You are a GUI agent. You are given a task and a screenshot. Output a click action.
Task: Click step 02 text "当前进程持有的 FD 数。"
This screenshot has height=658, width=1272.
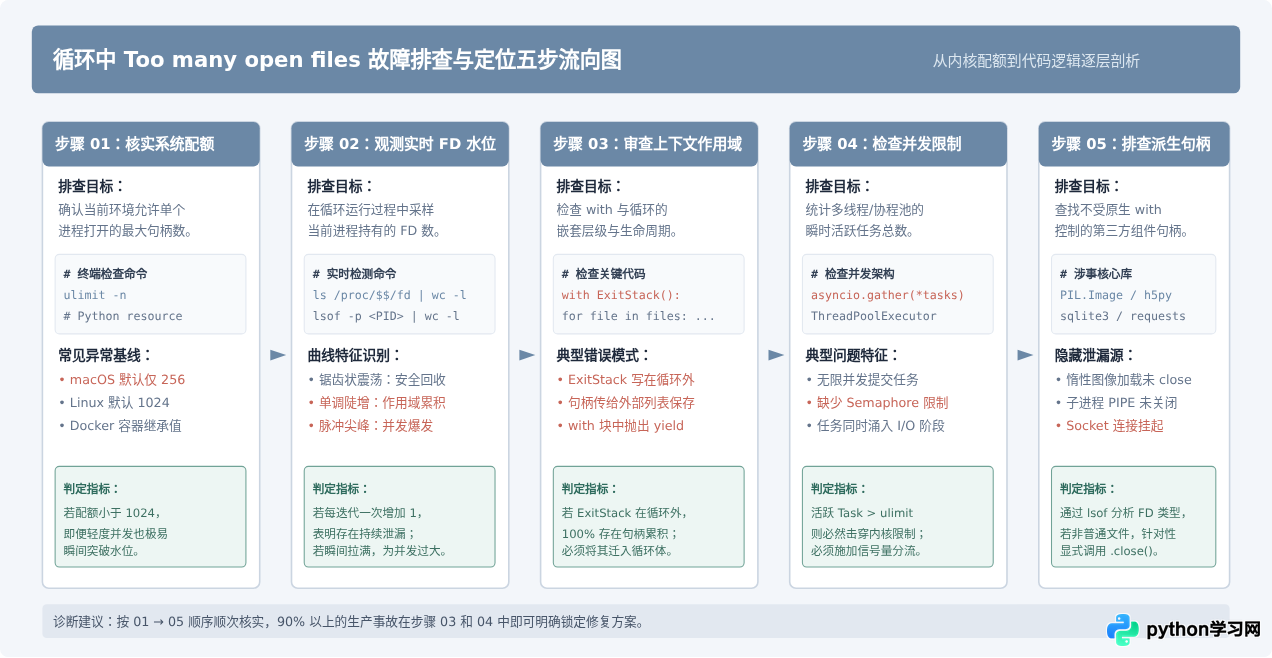(375, 231)
